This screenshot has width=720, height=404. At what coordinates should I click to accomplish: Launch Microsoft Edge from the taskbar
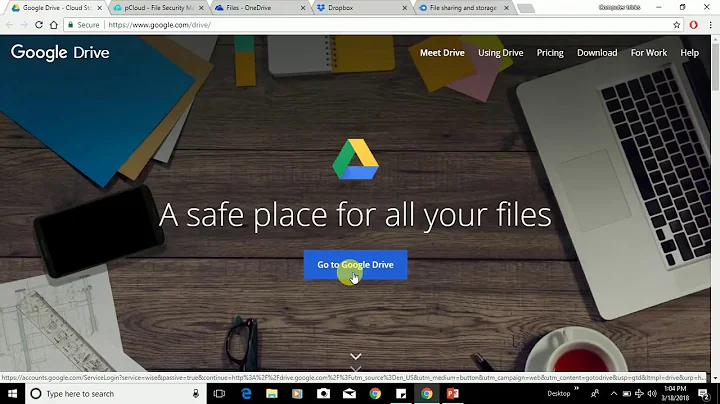tap(246, 393)
